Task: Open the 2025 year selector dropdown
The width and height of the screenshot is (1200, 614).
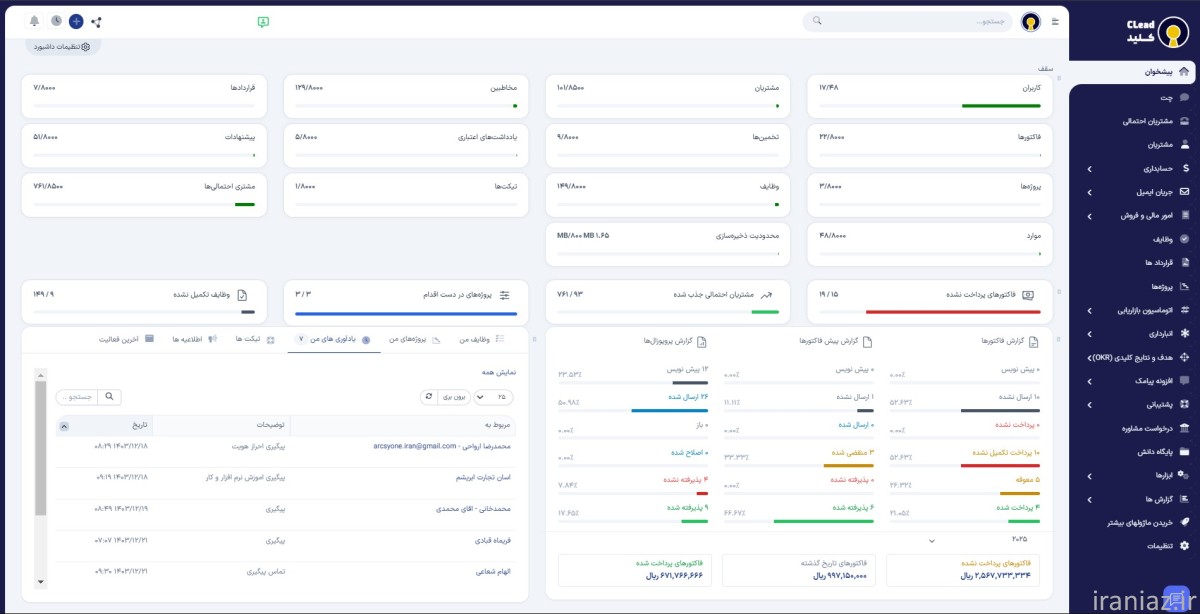Action: 932,540
